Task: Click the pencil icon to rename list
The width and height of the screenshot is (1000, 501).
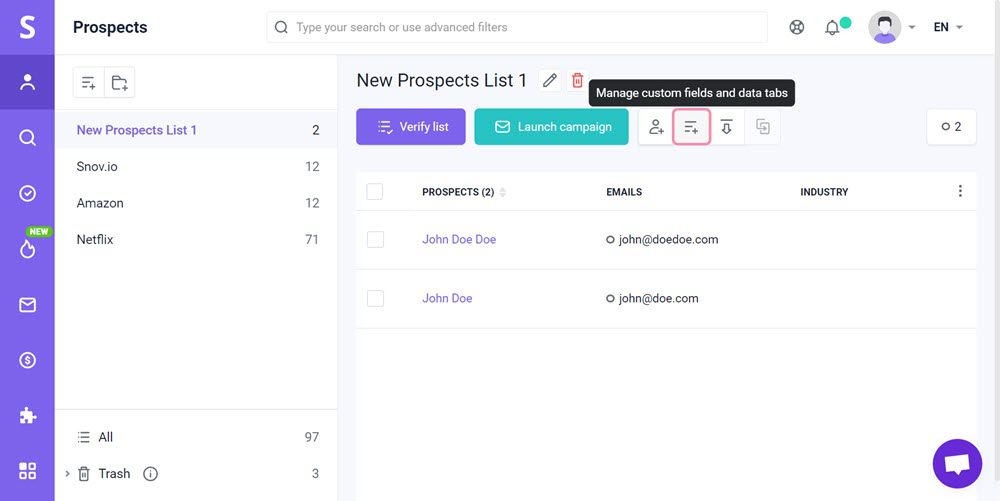Action: (549, 80)
